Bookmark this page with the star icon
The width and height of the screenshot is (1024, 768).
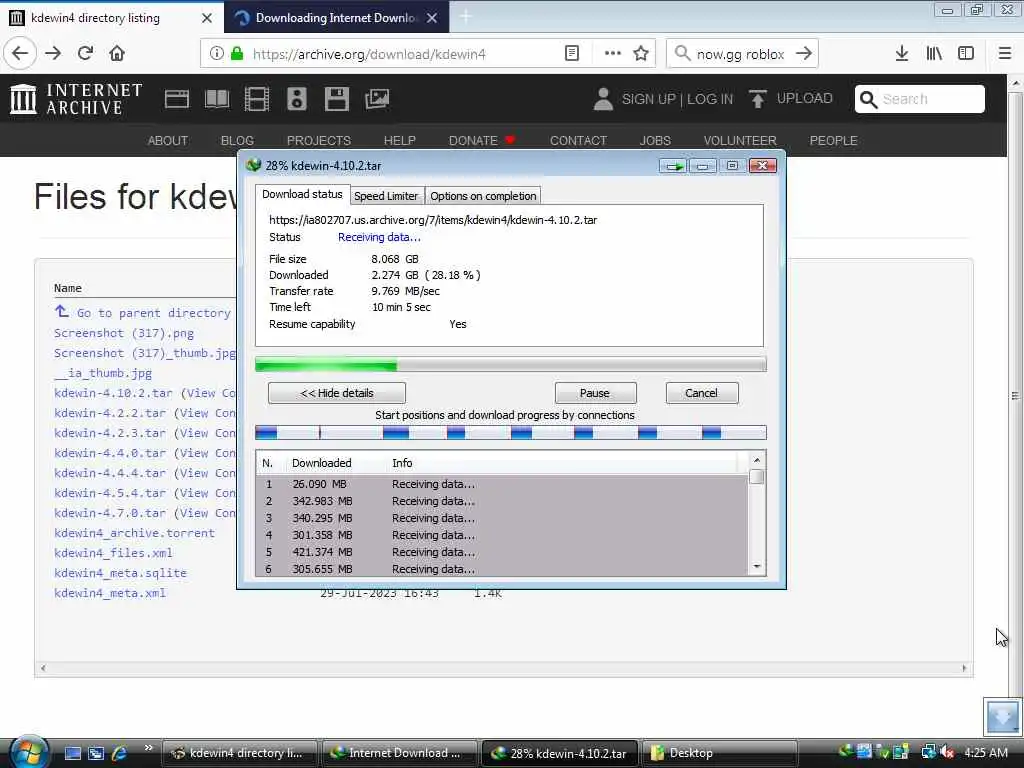point(641,54)
